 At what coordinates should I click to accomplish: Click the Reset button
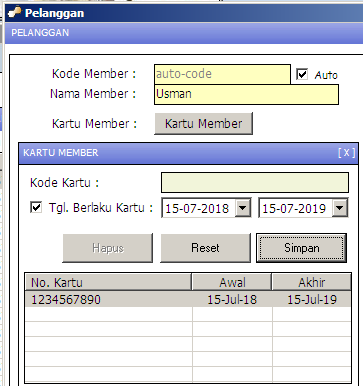click(x=205, y=248)
